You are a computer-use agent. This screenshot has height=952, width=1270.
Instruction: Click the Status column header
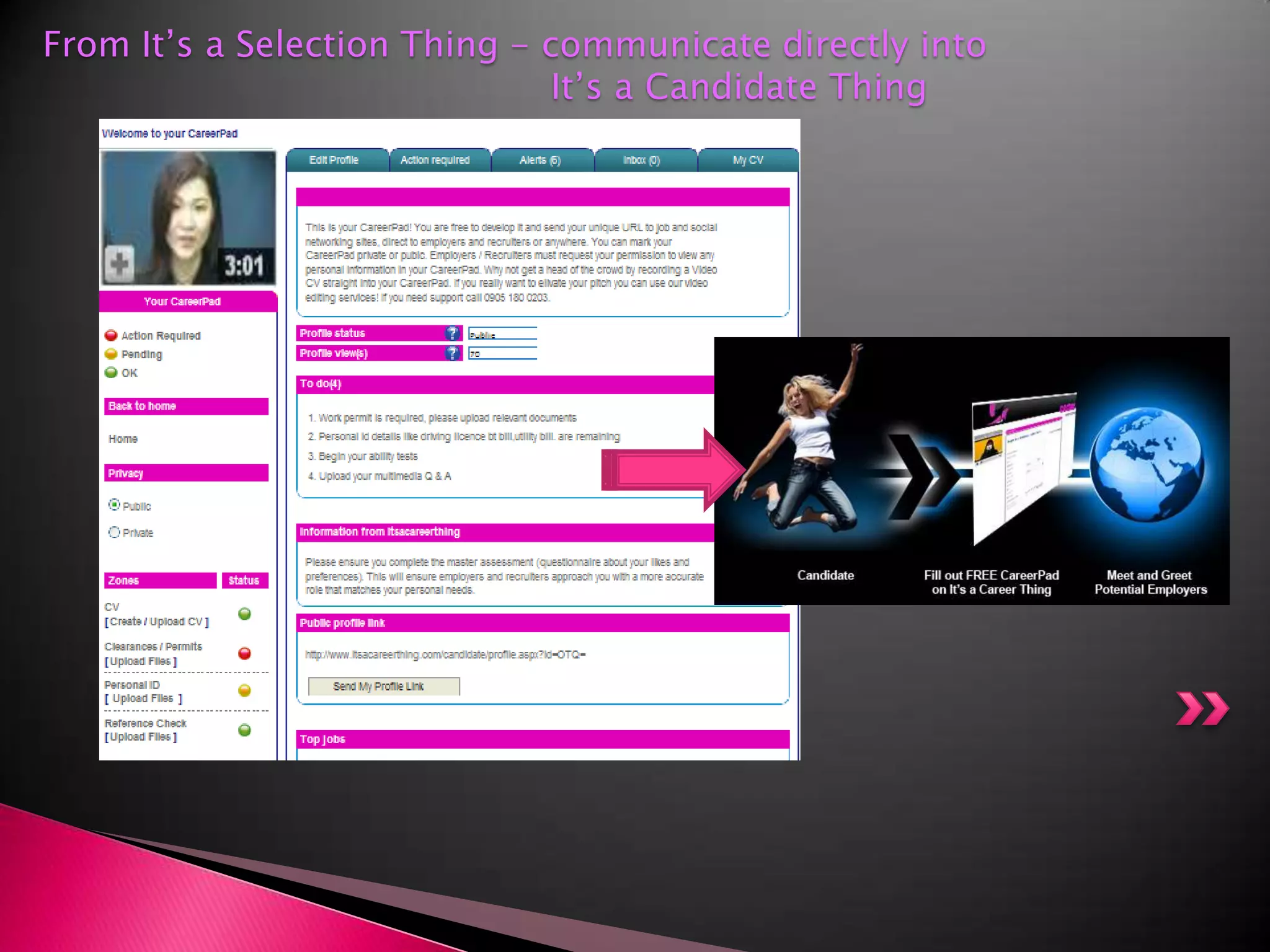click(245, 580)
